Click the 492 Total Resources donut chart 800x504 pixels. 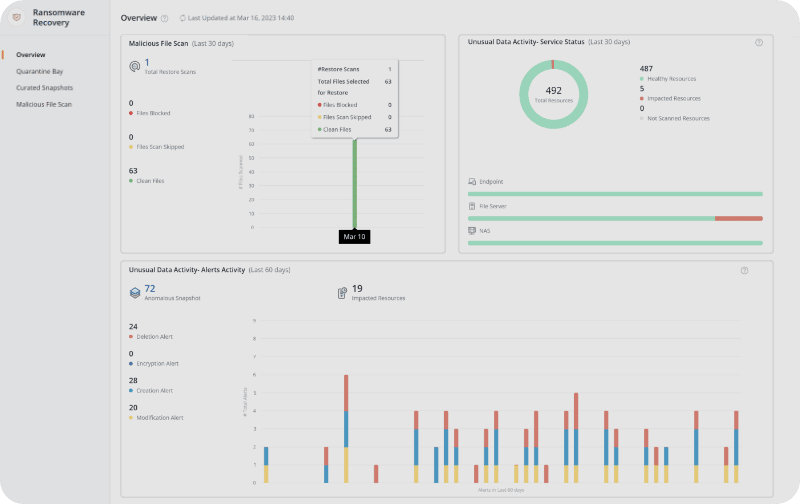pos(553,95)
